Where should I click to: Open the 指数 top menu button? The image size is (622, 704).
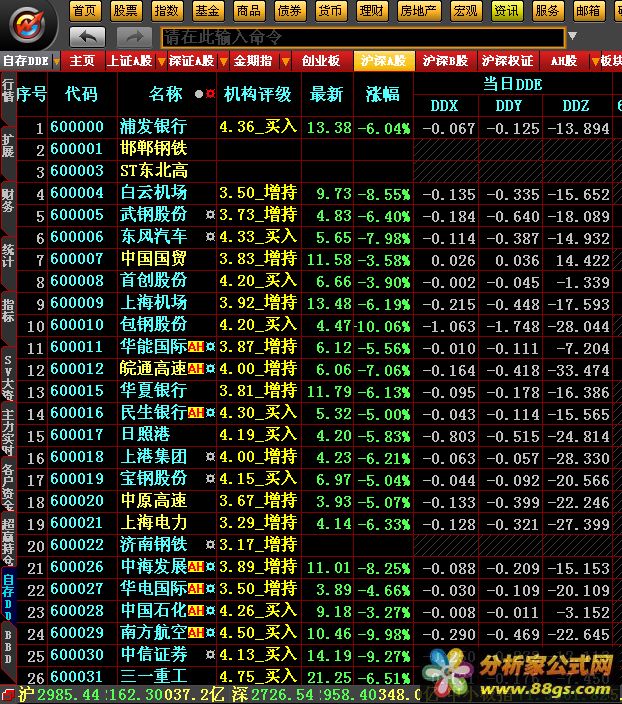[x=166, y=10]
